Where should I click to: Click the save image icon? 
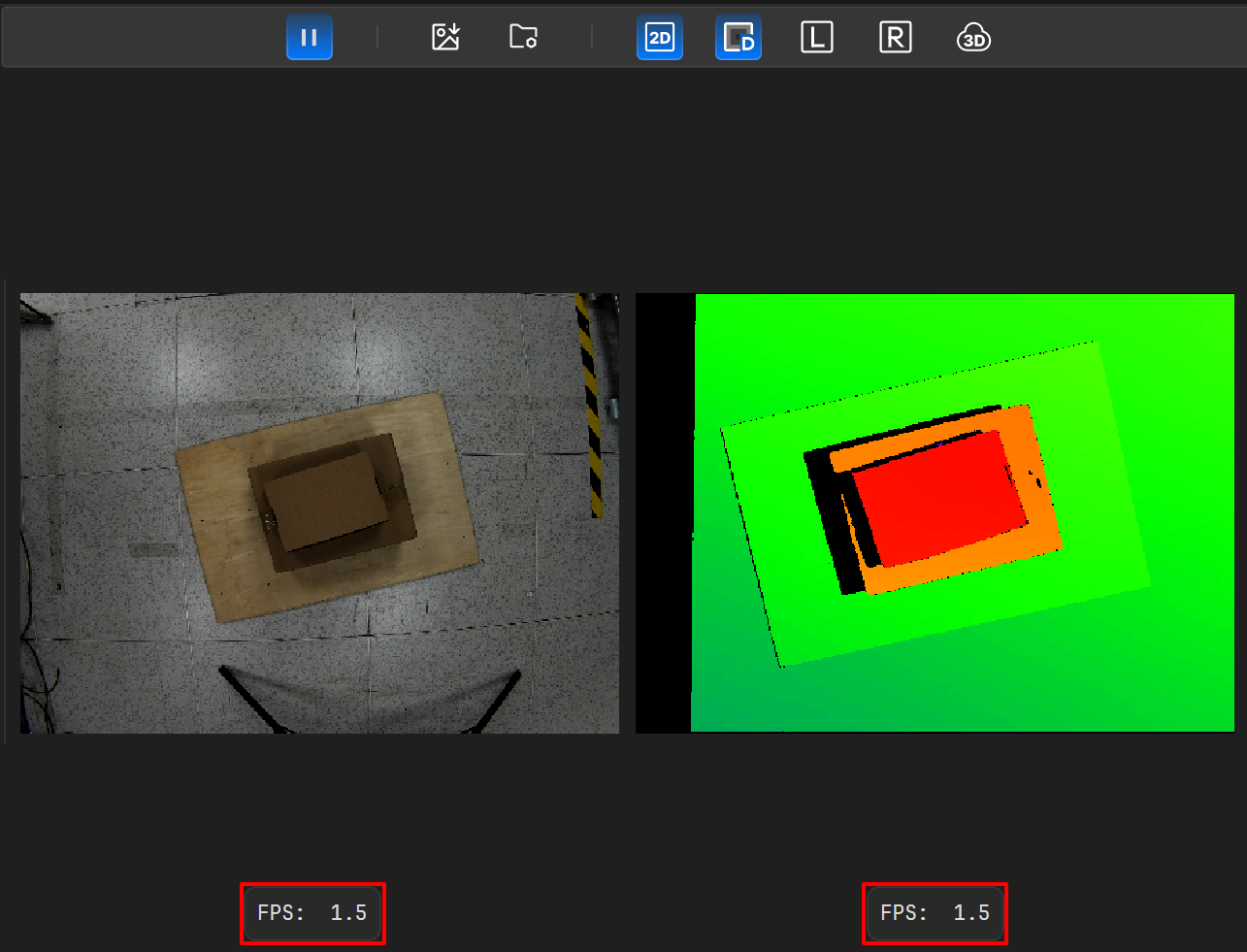(445, 38)
